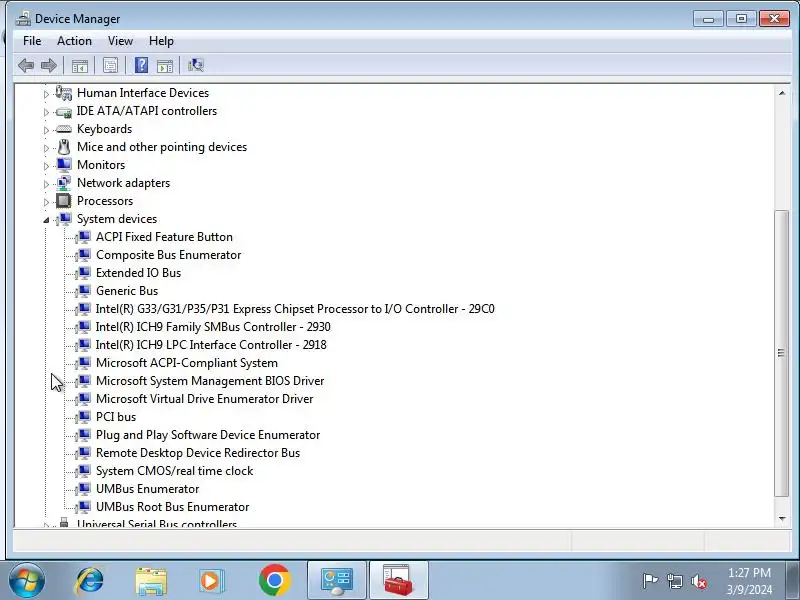Launch Internet Explorer from the taskbar
This screenshot has height=600, width=800.
pyautogui.click(x=90, y=581)
